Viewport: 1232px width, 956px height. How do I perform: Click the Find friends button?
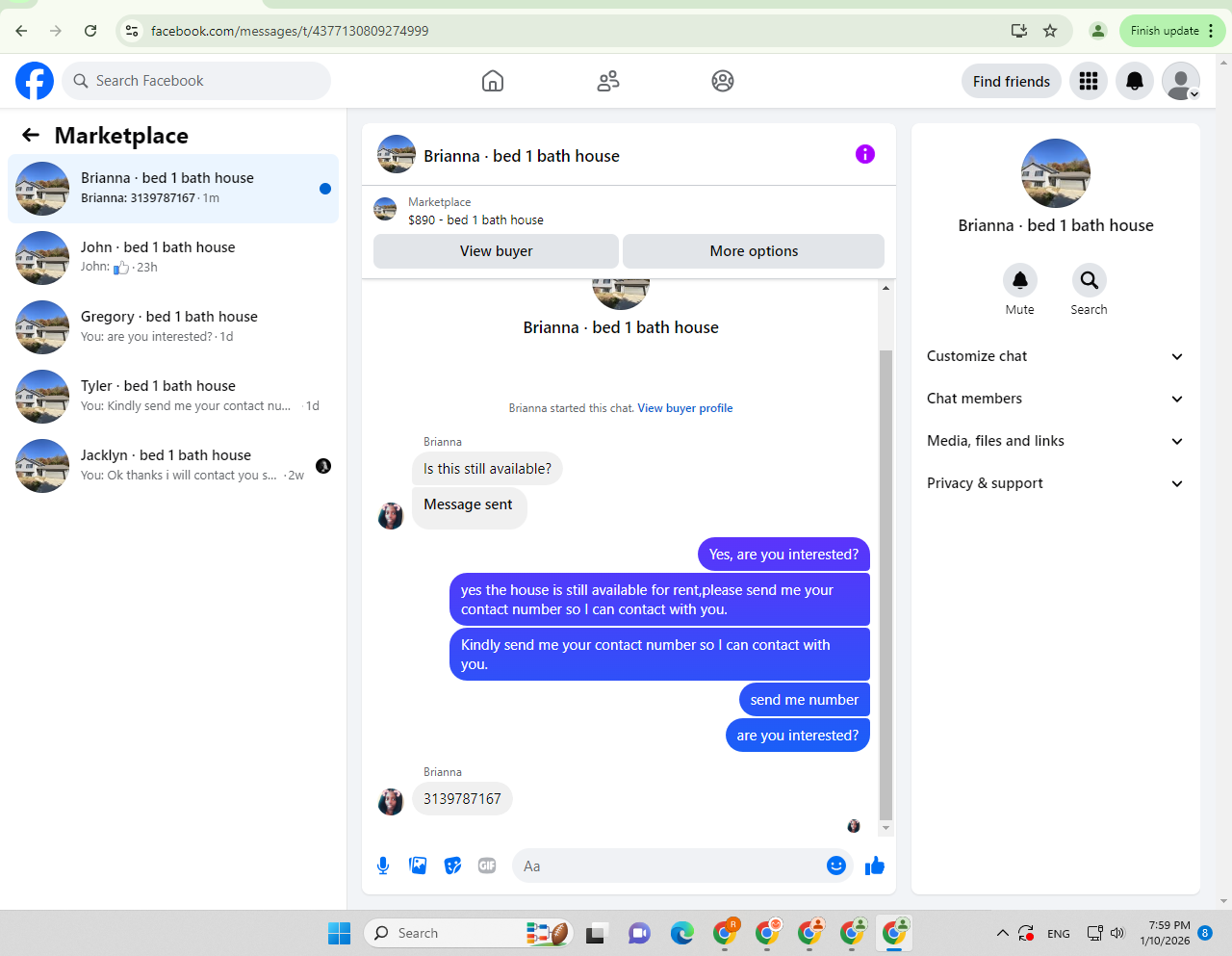pyautogui.click(x=1012, y=81)
